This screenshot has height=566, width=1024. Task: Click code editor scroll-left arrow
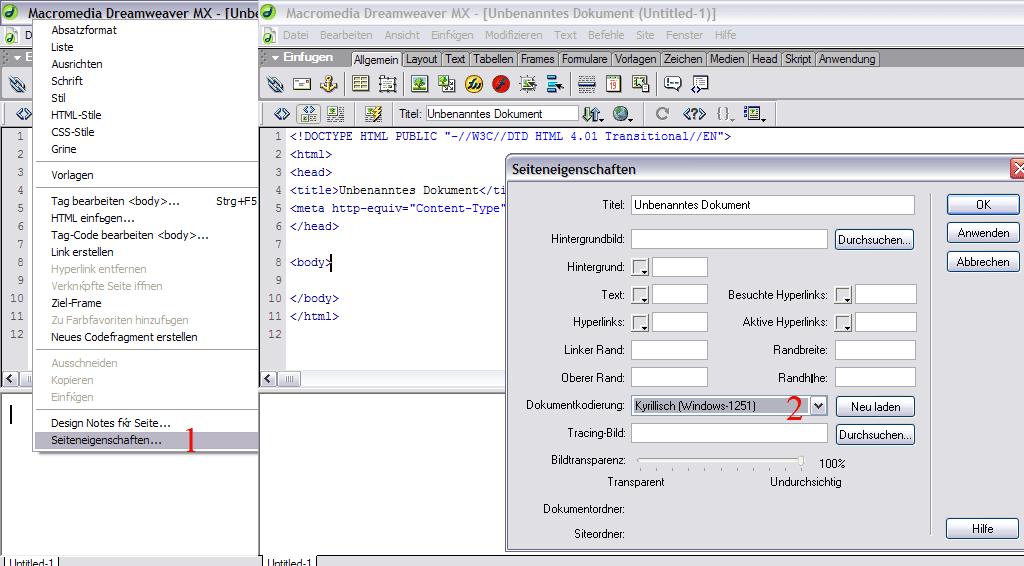pyautogui.click(x=268, y=379)
